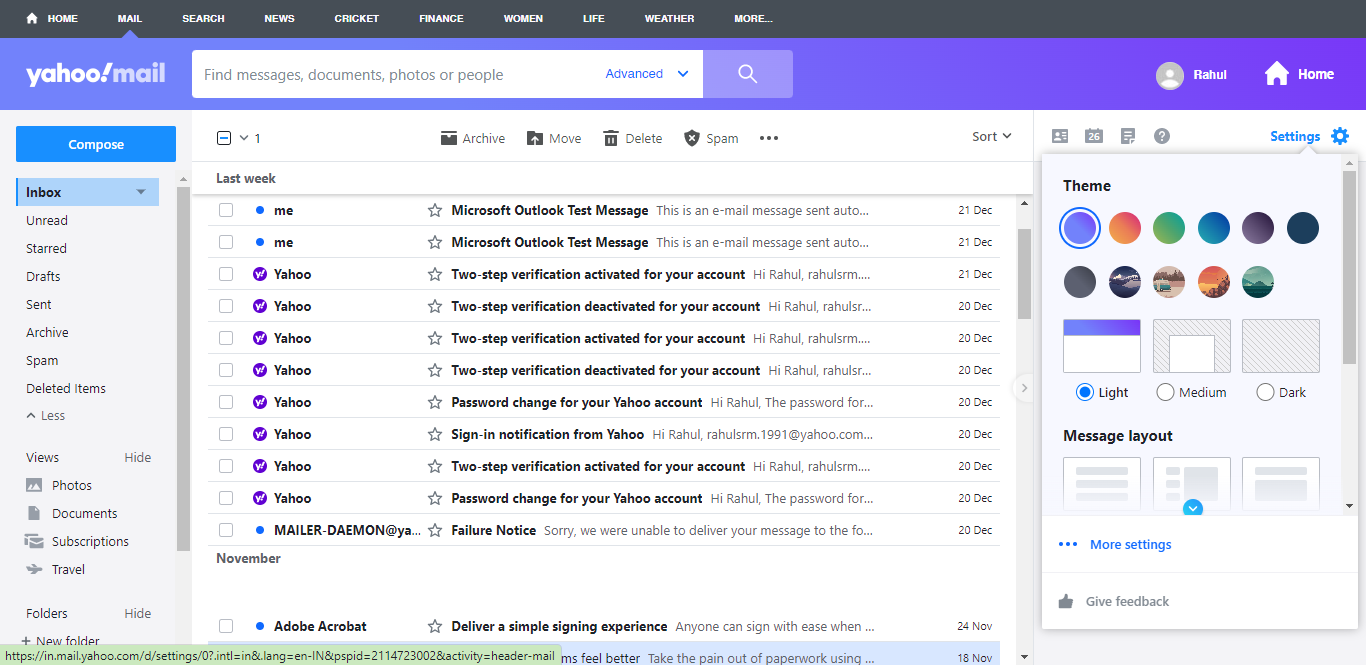Collapse folder list with Less
The height and width of the screenshot is (665, 1366).
coord(46,416)
